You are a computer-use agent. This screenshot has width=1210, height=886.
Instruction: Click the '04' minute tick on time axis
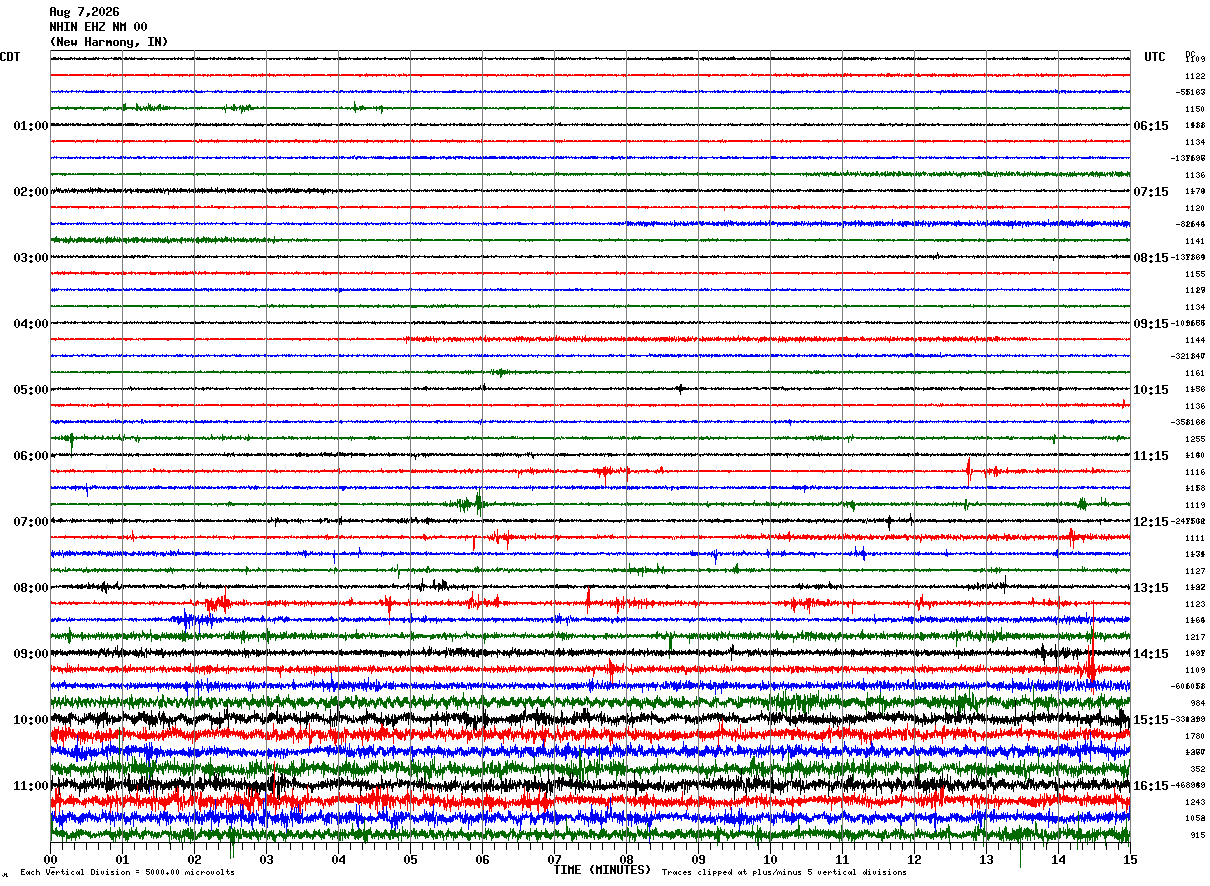click(x=339, y=859)
